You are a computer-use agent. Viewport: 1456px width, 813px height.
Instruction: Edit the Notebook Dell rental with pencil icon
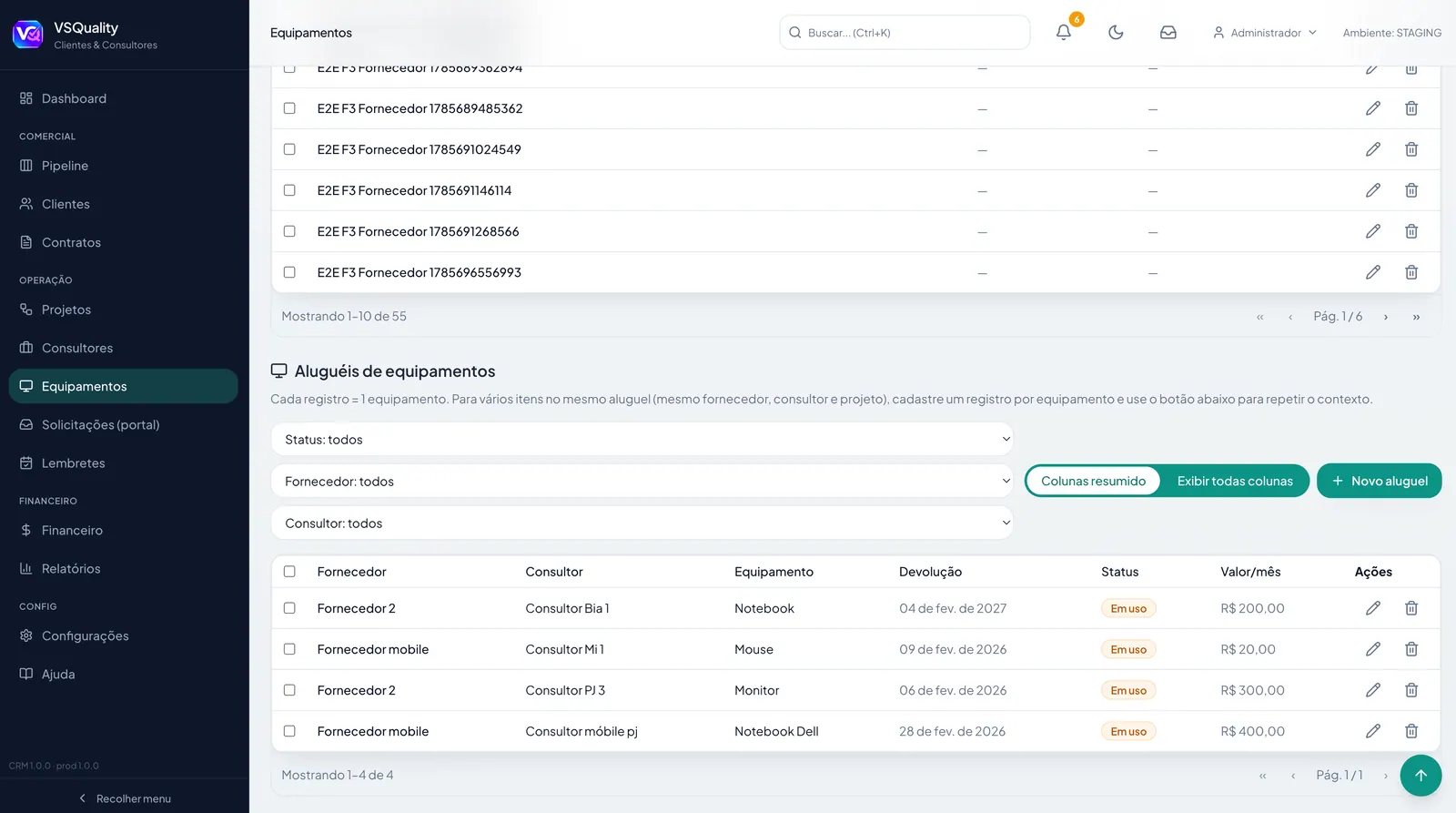1373,731
